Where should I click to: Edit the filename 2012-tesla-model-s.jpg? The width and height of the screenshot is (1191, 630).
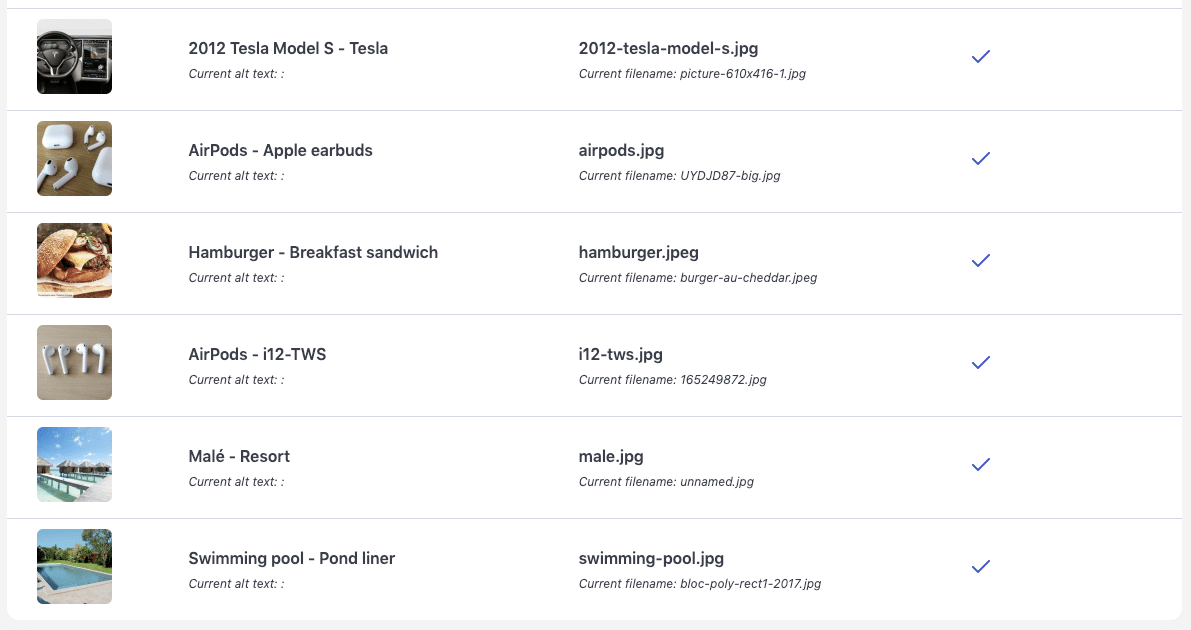668,49
